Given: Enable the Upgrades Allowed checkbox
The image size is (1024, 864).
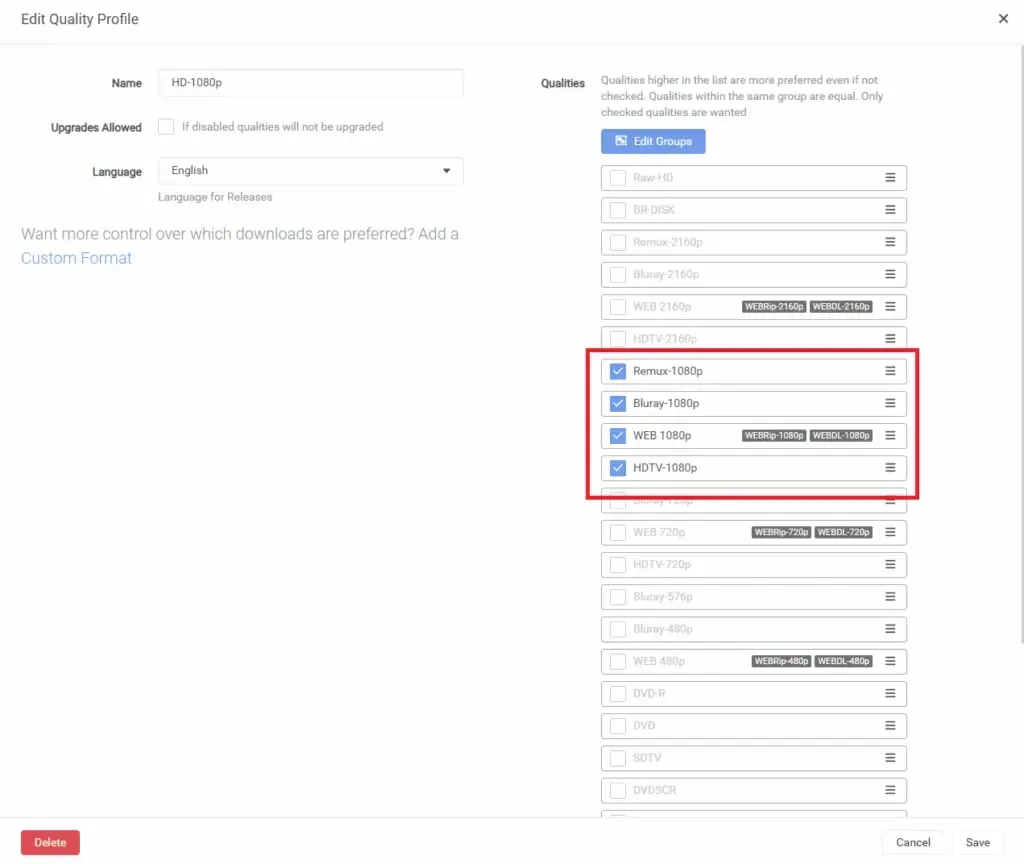Looking at the screenshot, I should point(166,127).
